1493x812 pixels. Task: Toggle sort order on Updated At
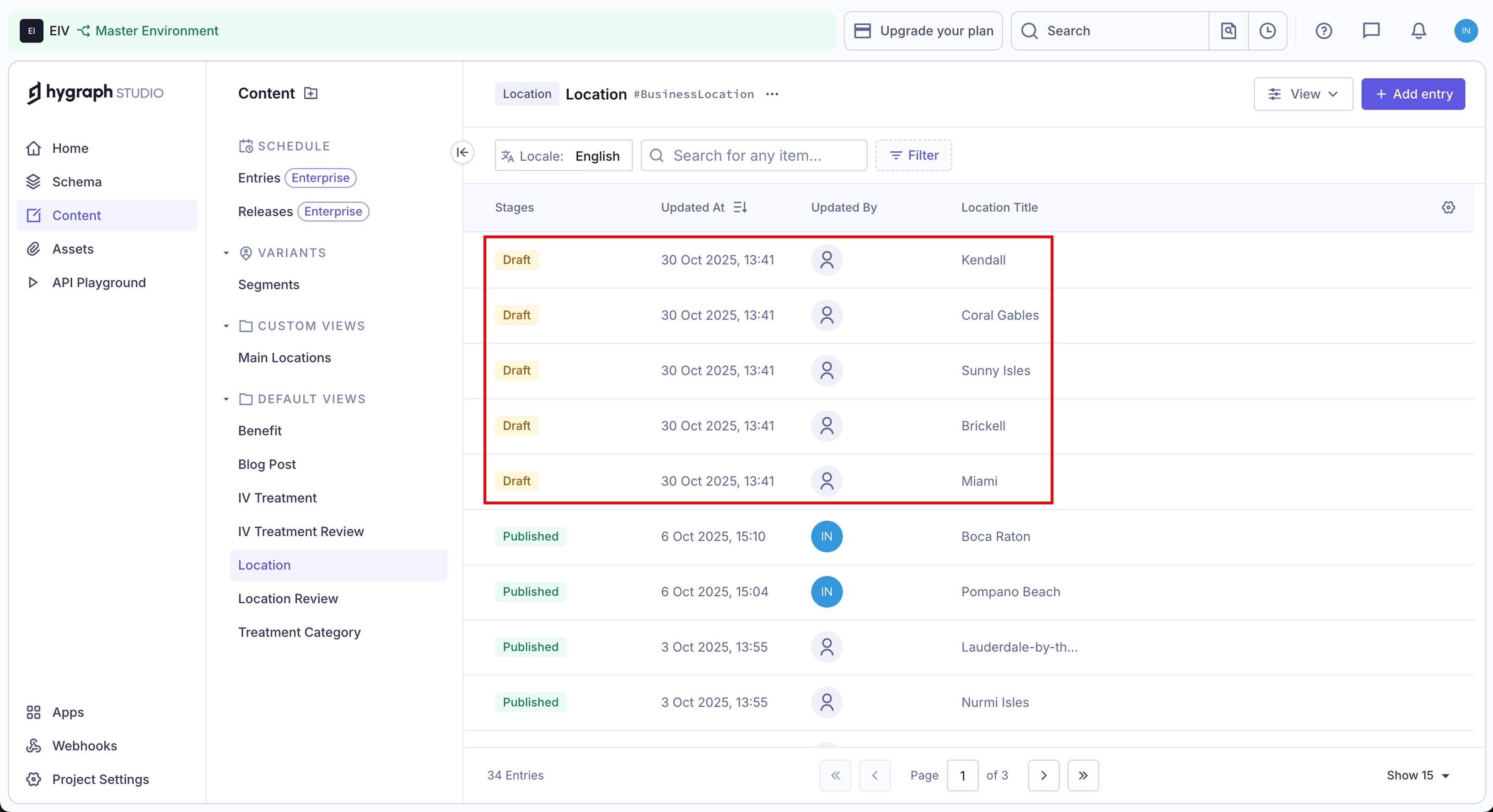(740, 208)
